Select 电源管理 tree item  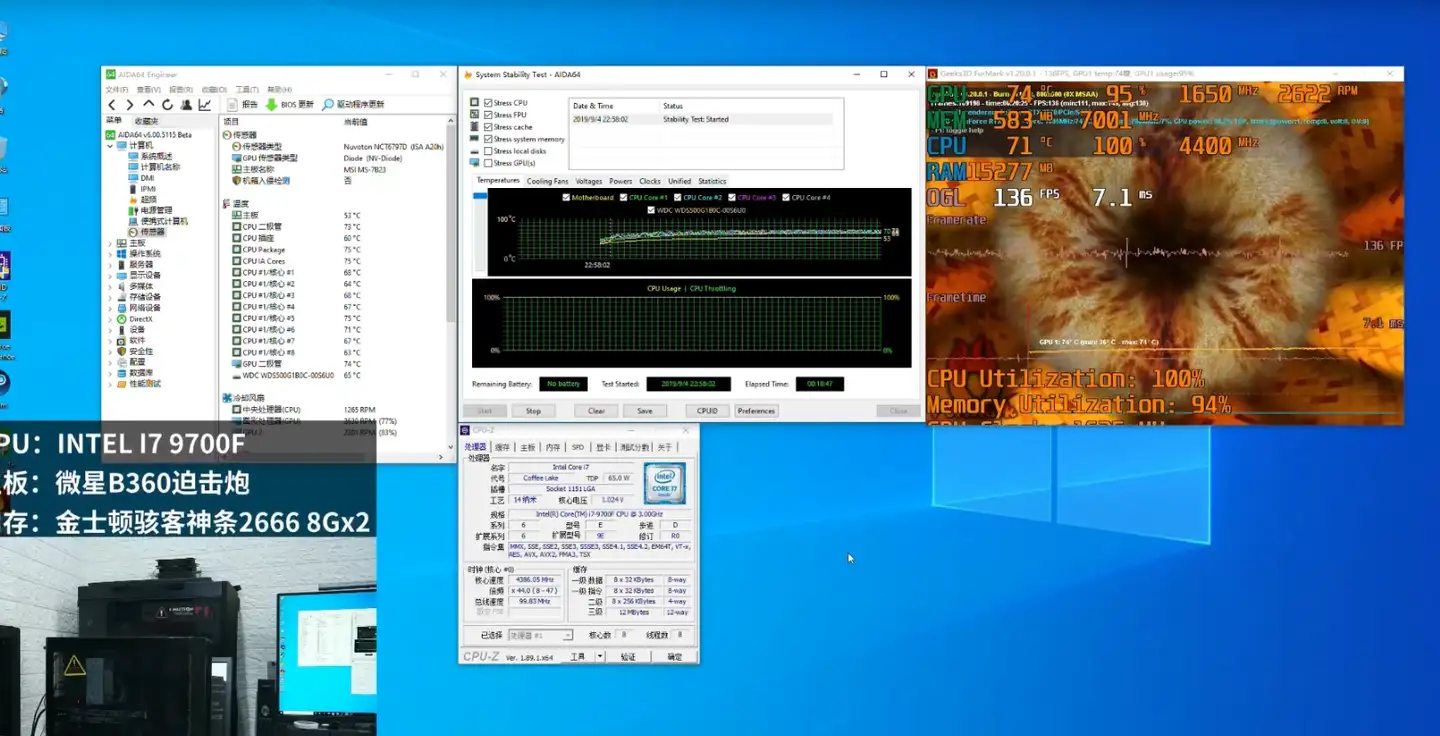tap(150, 210)
